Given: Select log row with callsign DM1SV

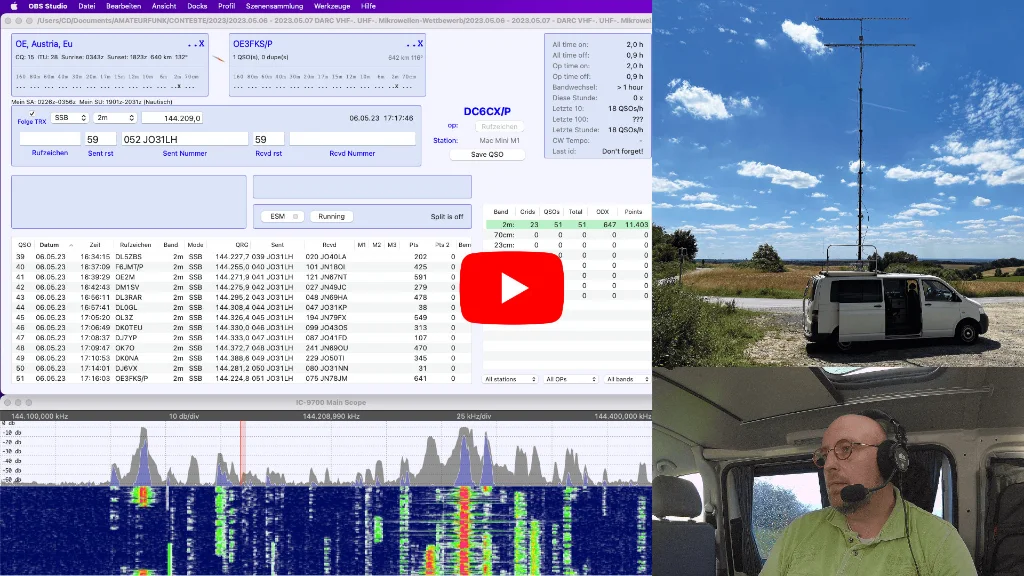Looking at the screenshot, I should point(242,287).
